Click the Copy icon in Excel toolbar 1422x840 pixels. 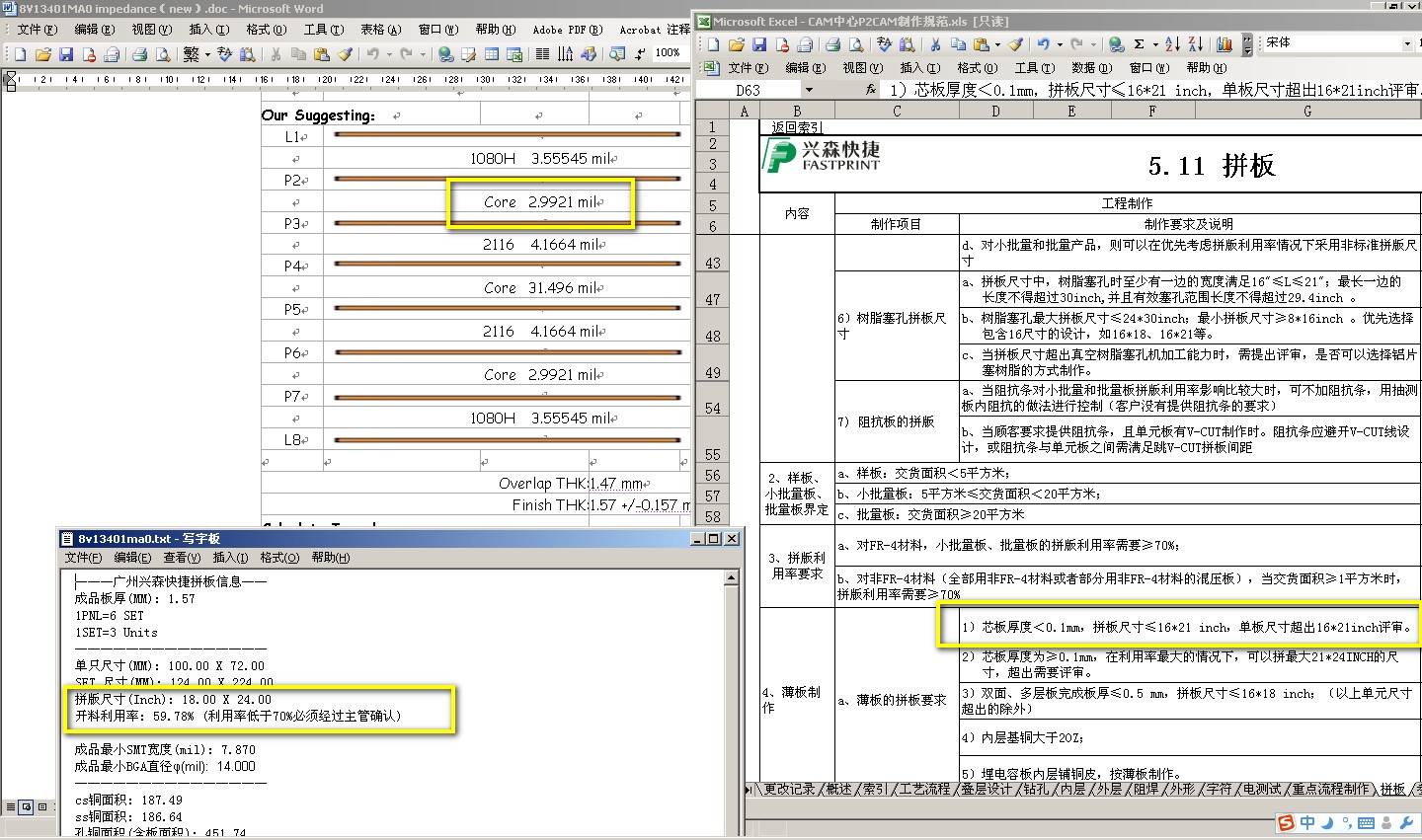958,44
